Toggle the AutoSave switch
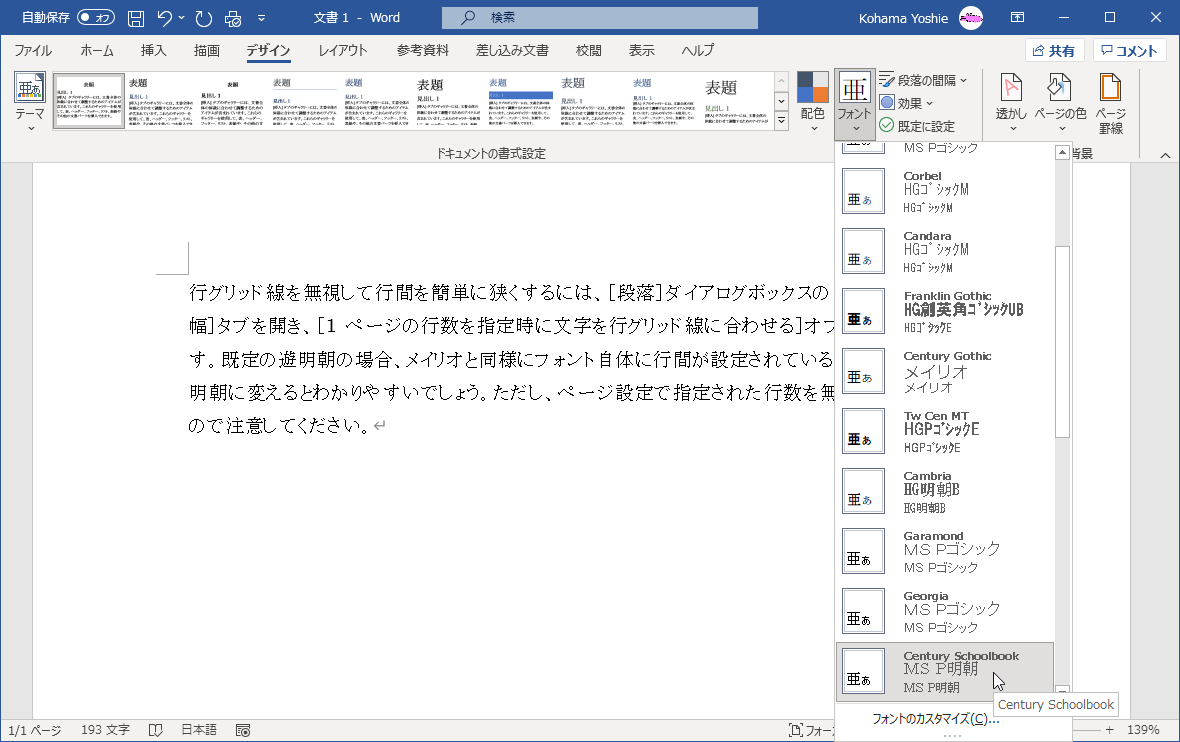The width and height of the screenshot is (1180, 742). click(96, 17)
